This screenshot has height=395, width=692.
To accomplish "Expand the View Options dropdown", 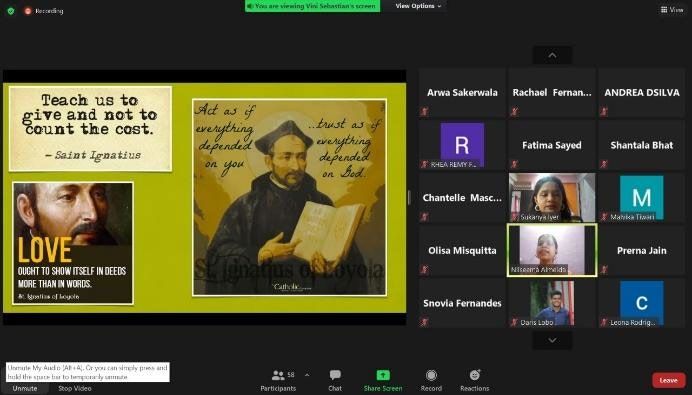I will [417, 6].
